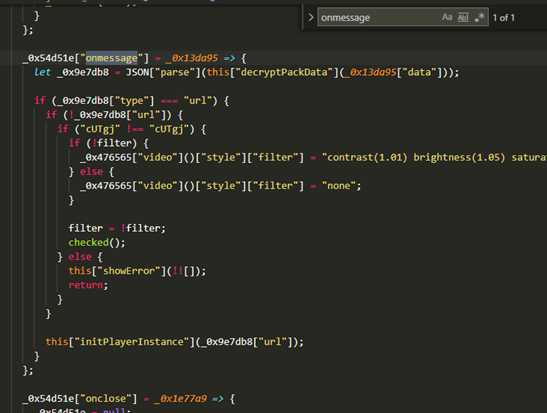Viewport: 547px width, 413px height.
Task: Expand the Toggle Replace chevron
Action: click(310, 17)
